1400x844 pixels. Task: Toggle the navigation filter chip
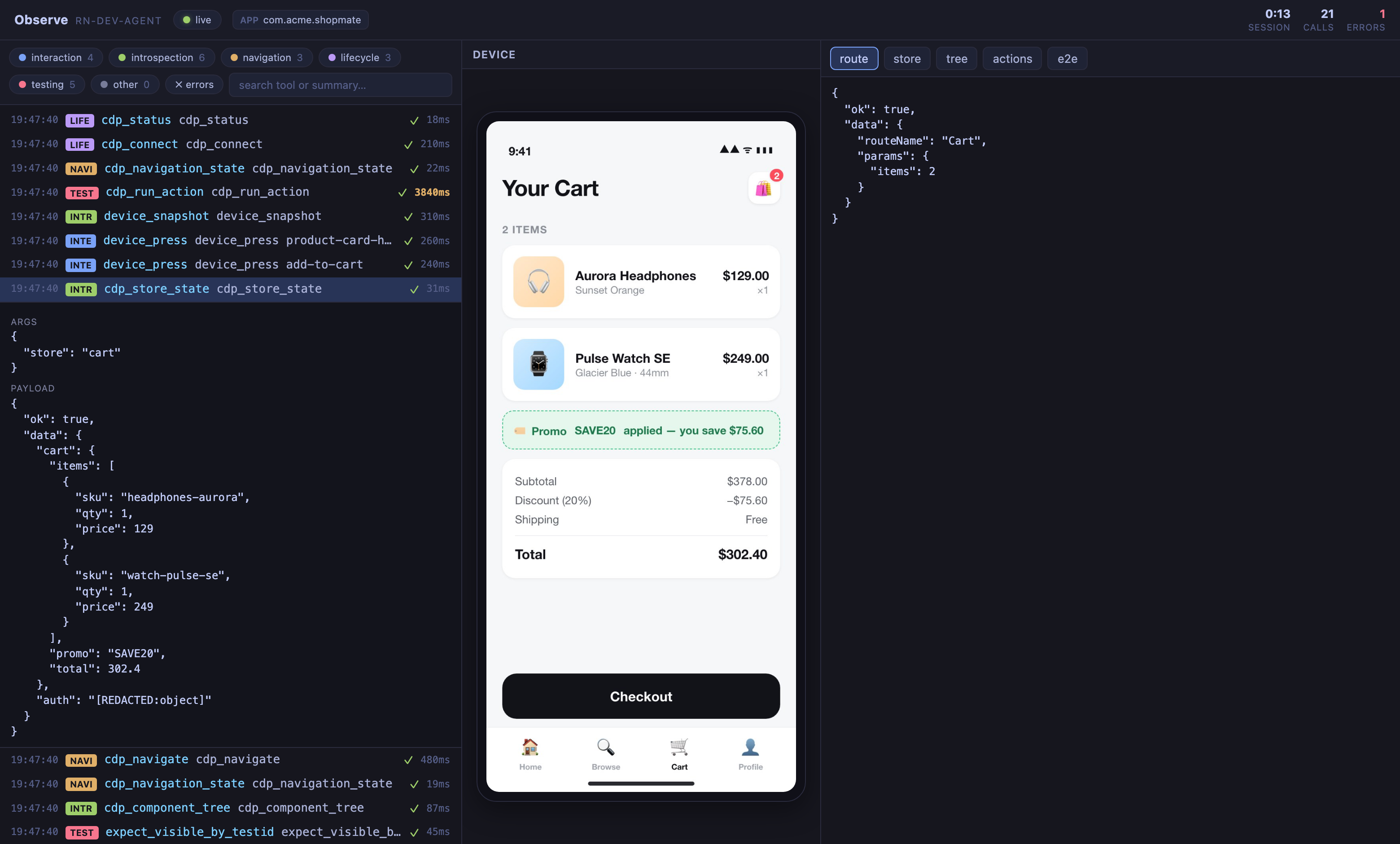point(267,57)
